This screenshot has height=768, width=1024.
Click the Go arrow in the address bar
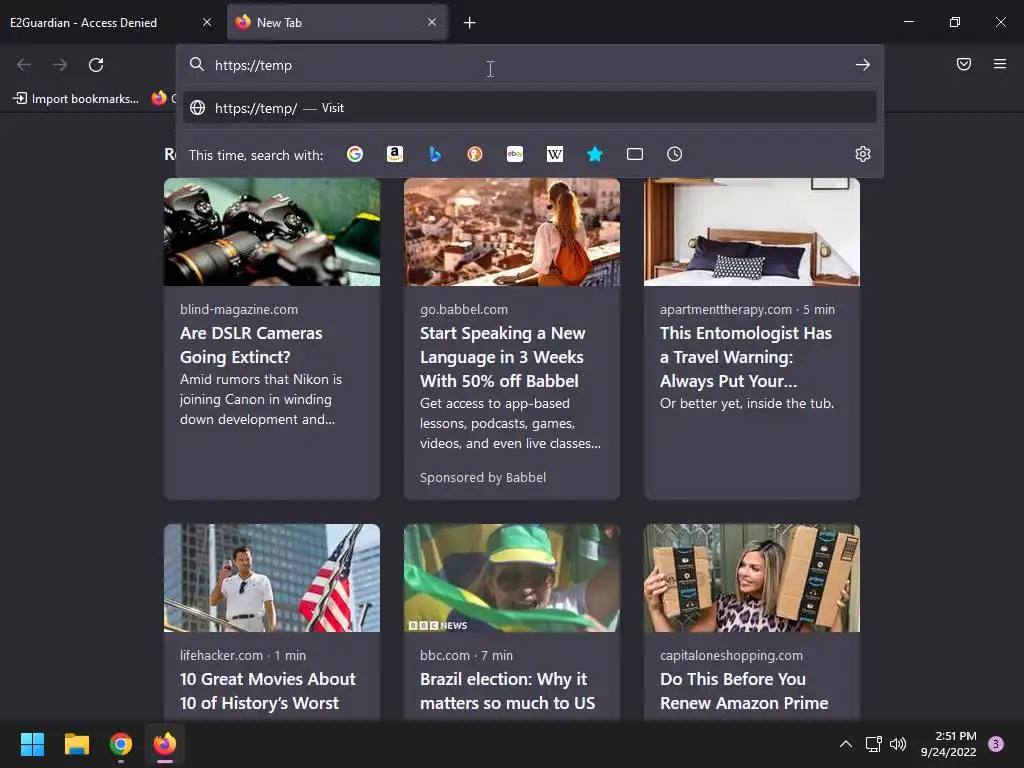(863, 65)
